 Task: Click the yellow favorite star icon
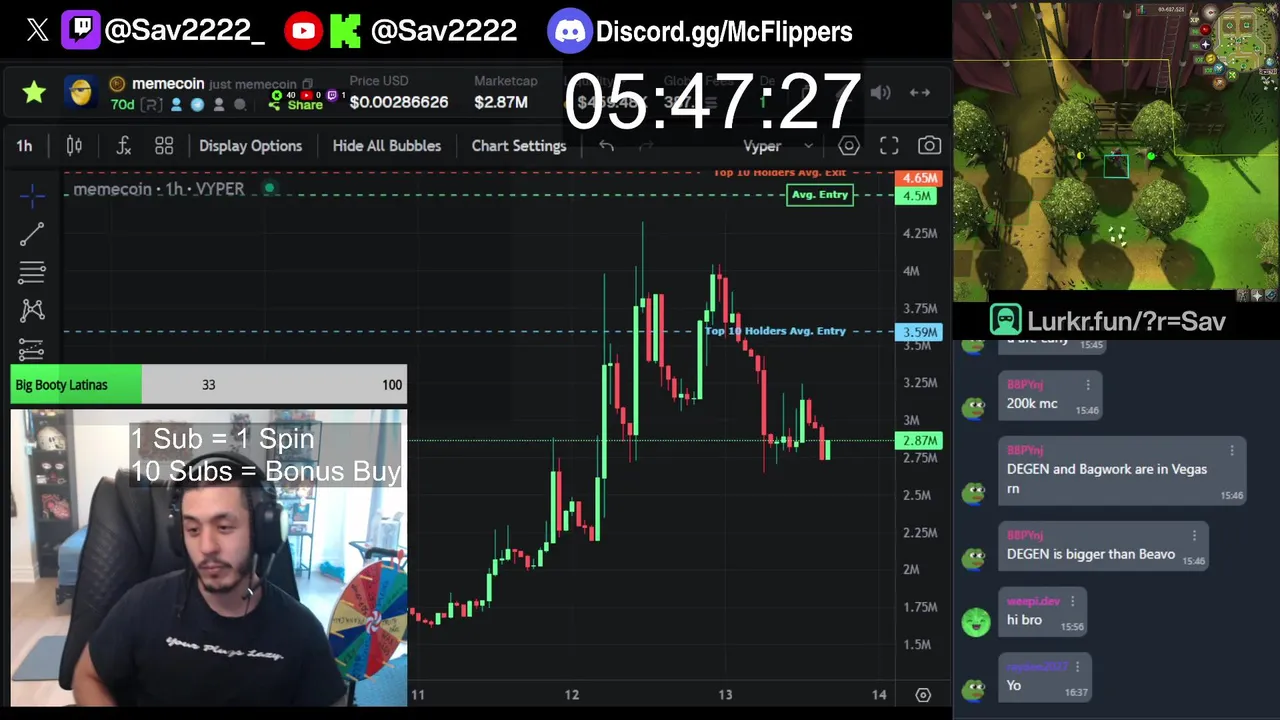(34, 92)
